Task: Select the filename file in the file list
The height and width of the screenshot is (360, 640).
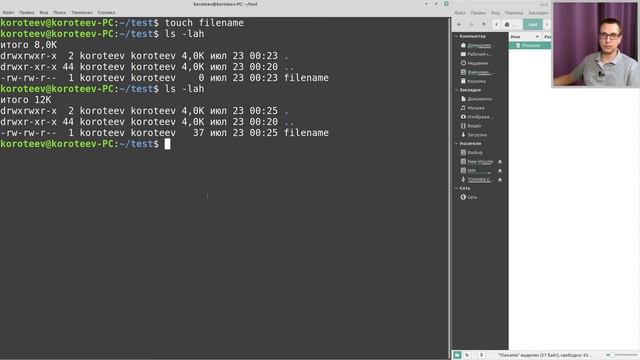Action: coord(530,45)
